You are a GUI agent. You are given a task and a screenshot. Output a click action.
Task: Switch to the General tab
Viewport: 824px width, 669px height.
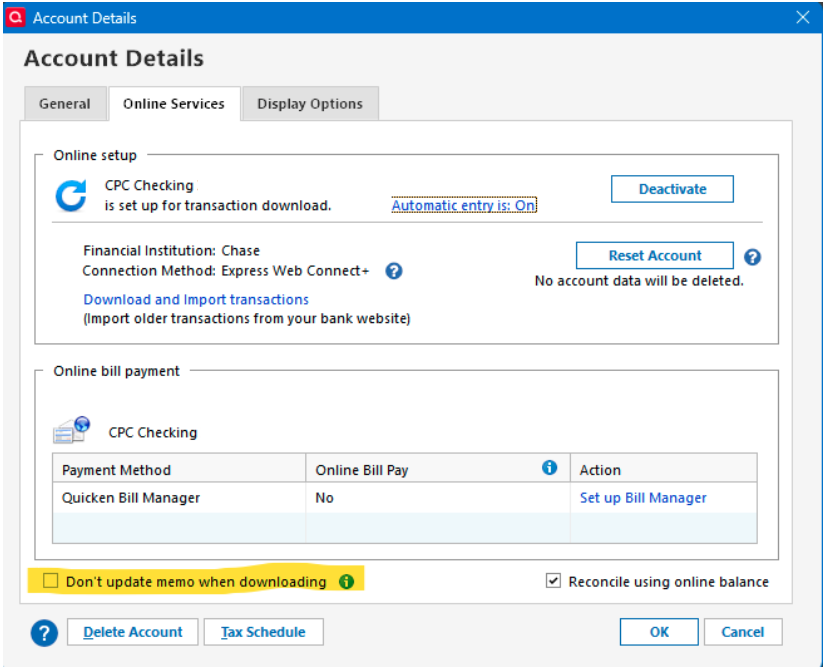coord(65,104)
